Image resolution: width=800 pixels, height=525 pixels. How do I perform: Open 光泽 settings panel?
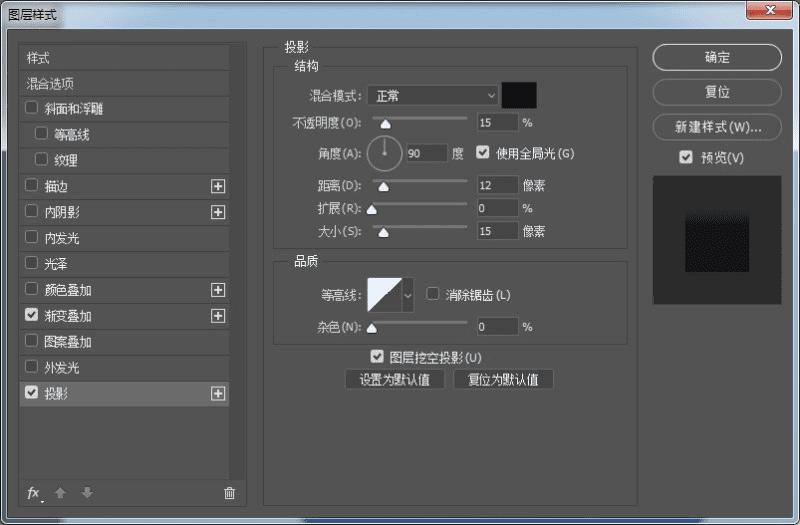[56, 264]
